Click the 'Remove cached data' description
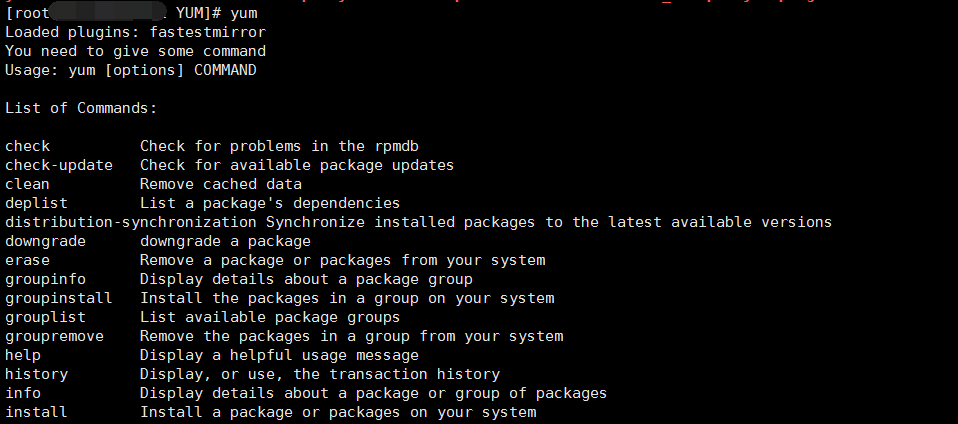Viewport: 958px width, 424px height. (x=221, y=184)
